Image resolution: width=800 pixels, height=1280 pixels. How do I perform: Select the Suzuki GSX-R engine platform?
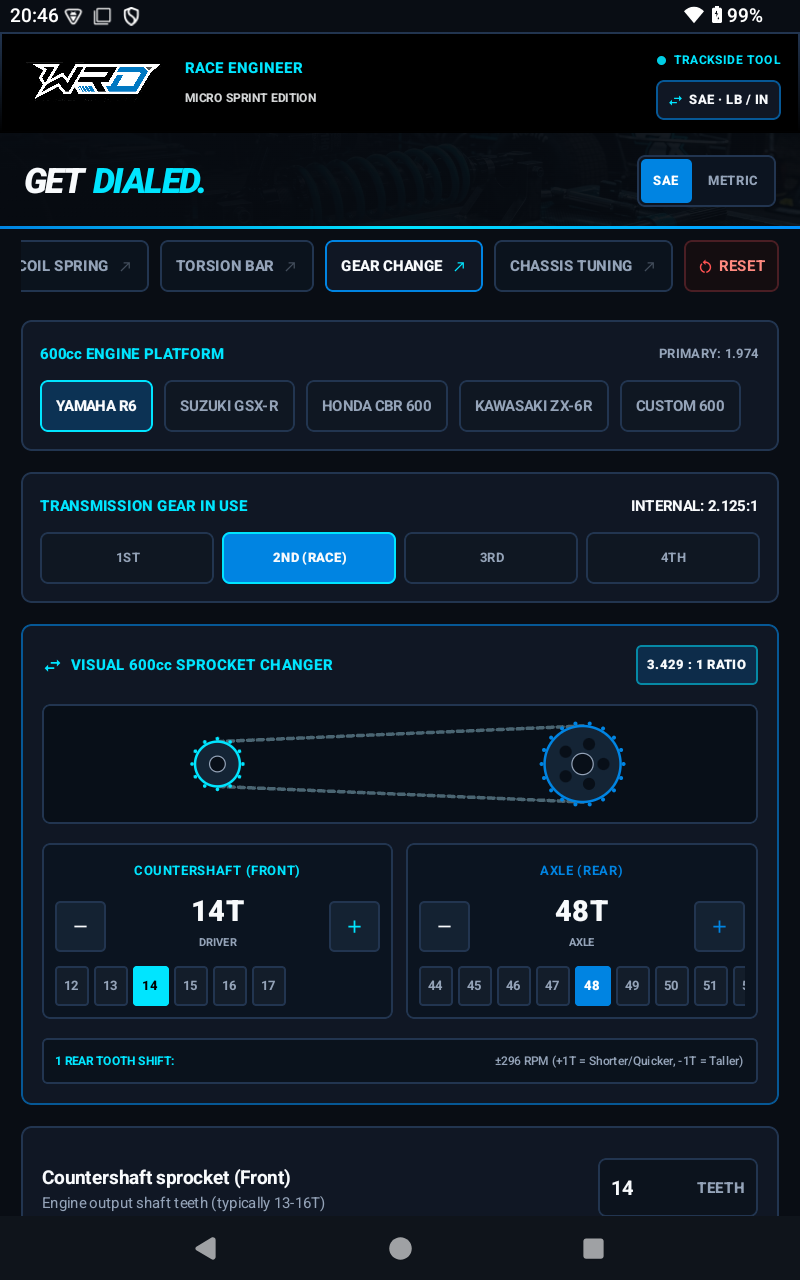pos(229,406)
